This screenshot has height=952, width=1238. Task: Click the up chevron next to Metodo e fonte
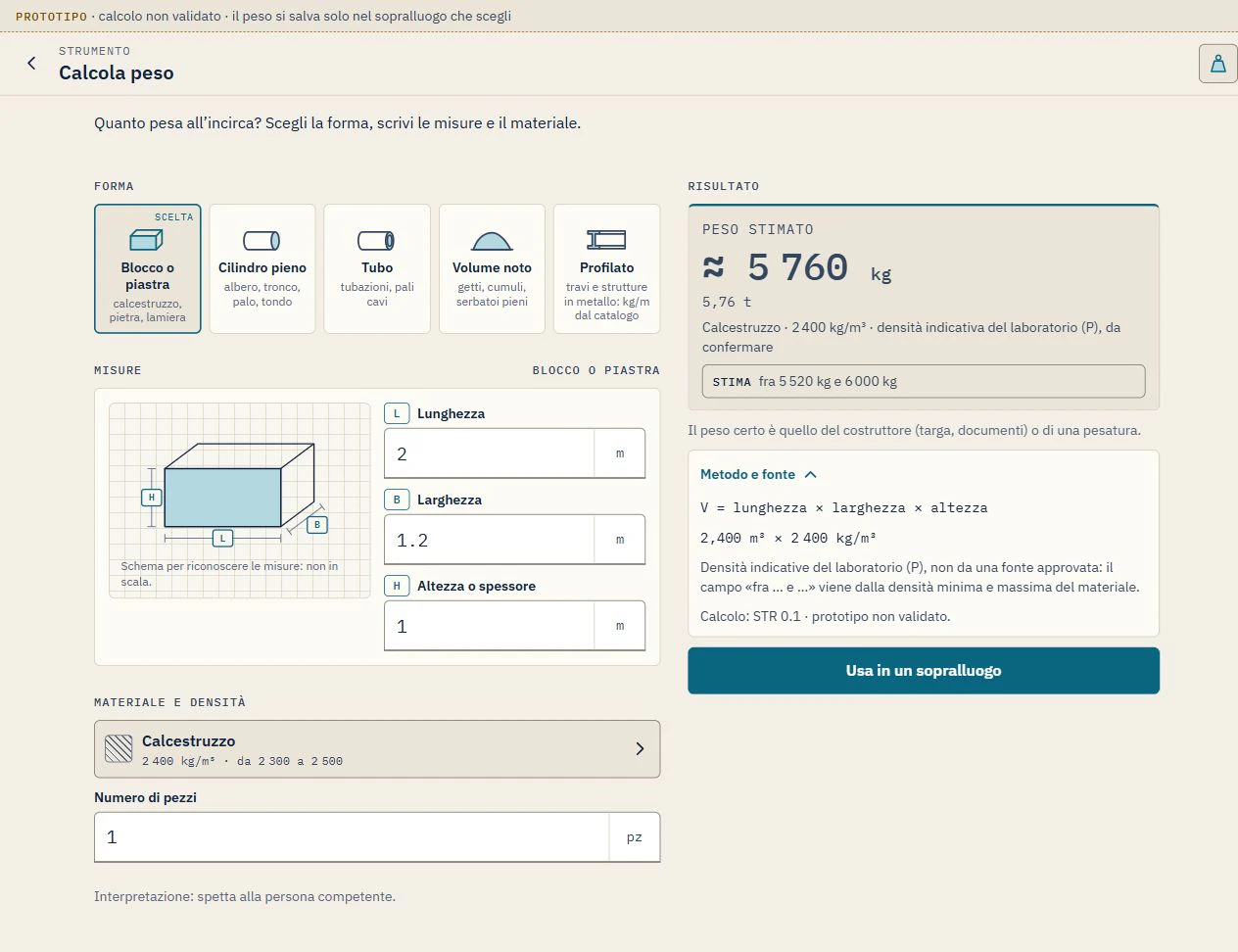click(810, 474)
